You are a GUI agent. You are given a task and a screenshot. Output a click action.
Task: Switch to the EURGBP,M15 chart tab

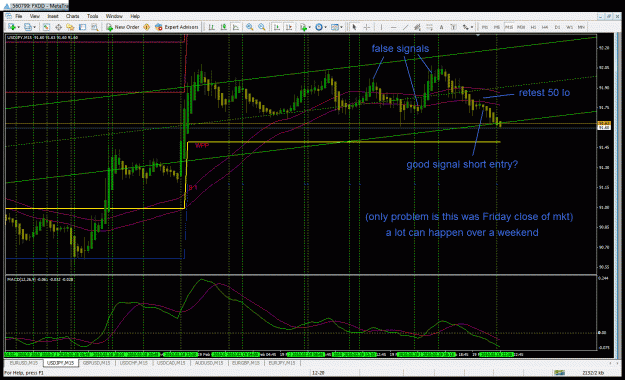[x=246, y=363]
